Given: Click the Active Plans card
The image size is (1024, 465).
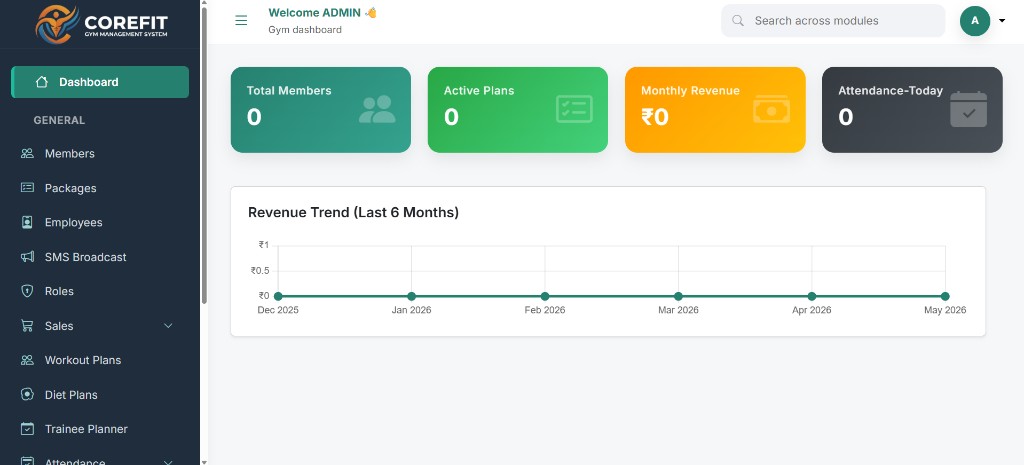Looking at the screenshot, I should pos(518,110).
